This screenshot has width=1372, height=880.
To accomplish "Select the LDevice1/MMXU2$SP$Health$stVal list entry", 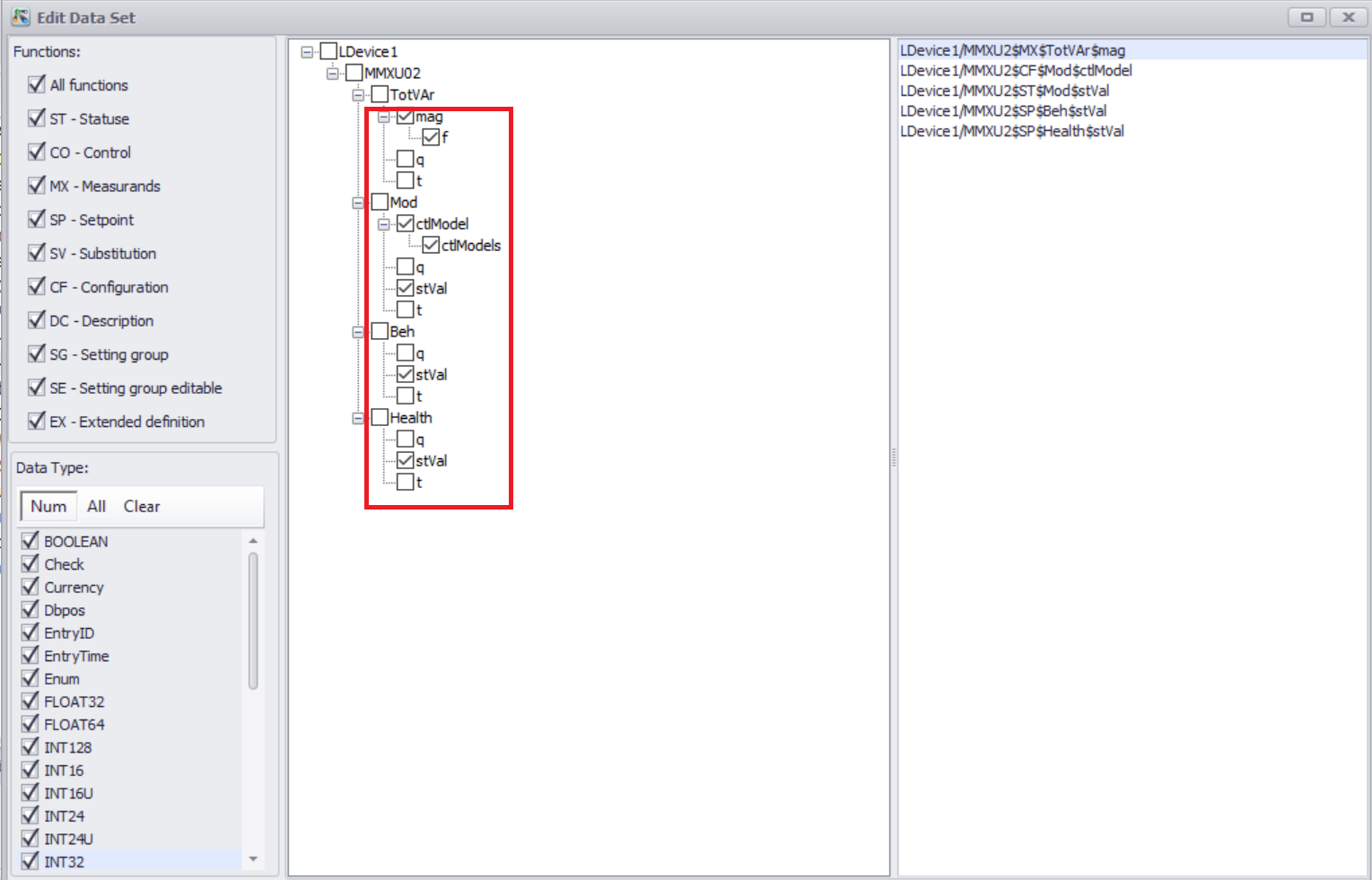I will [1011, 131].
